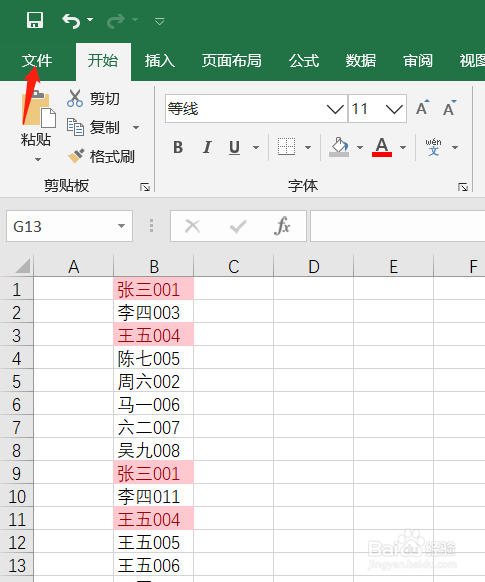Open the 剪贴板 dialog launcher

pyautogui.click(x=145, y=187)
